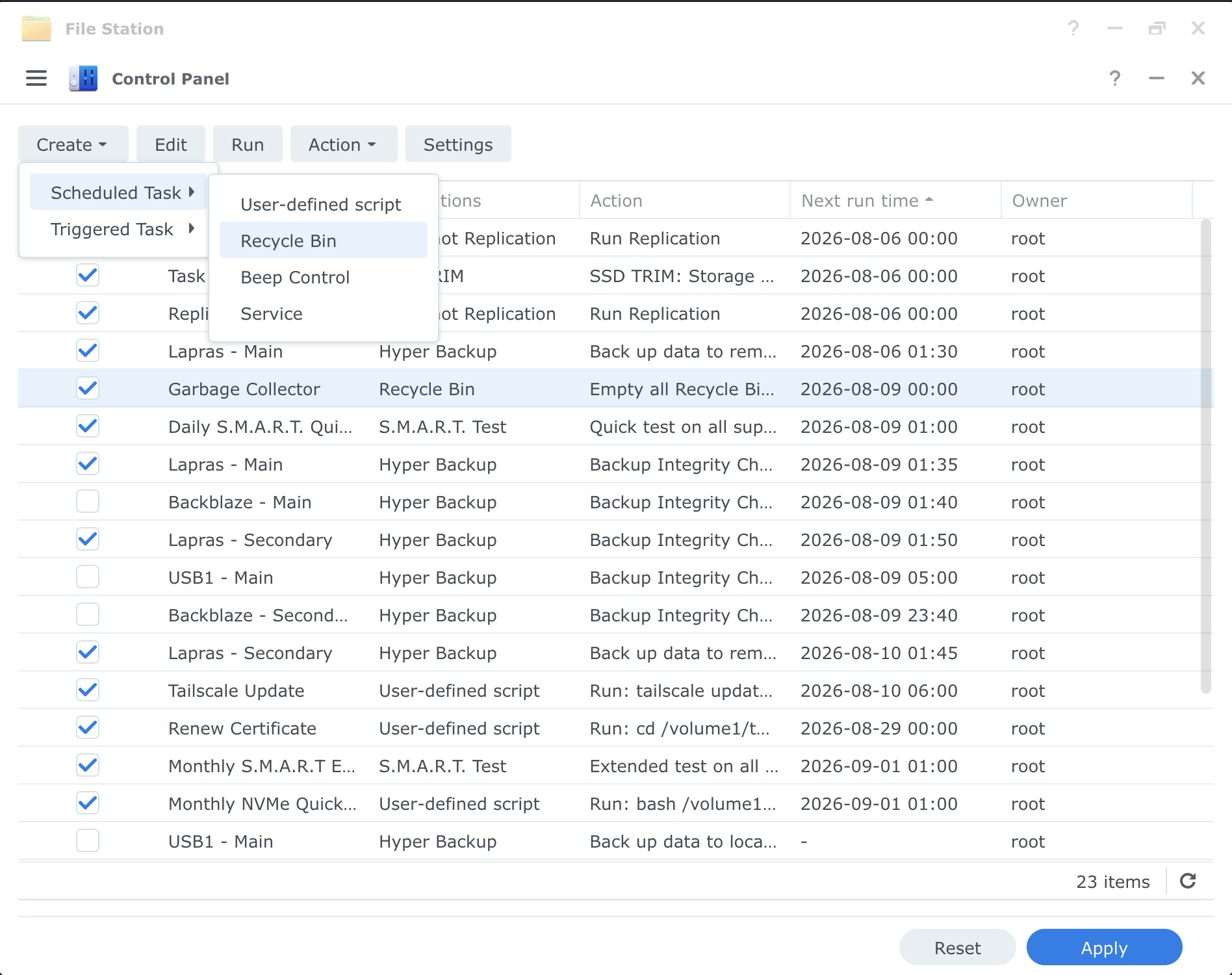
Task: Minimize the Control Panel window
Action: 1157,79
